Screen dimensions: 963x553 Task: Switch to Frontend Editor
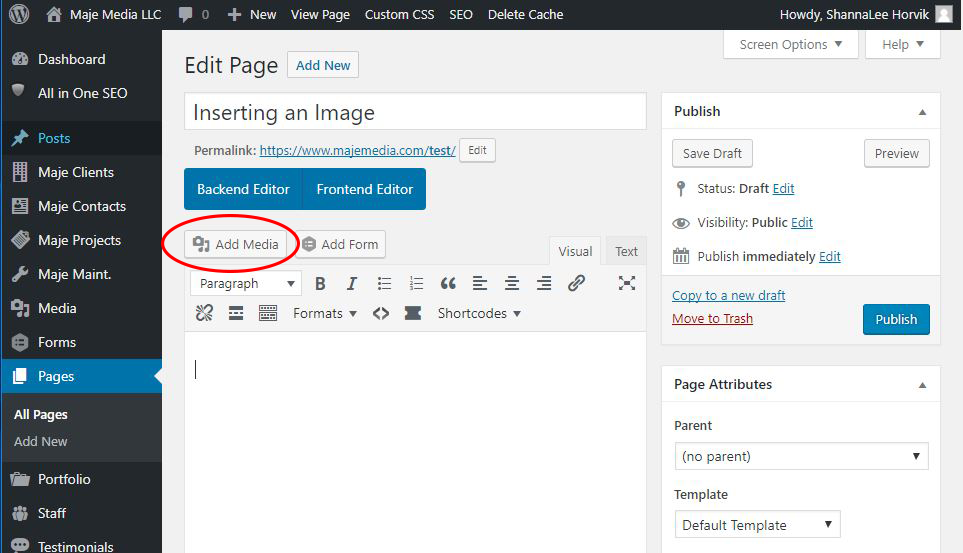[365, 189]
